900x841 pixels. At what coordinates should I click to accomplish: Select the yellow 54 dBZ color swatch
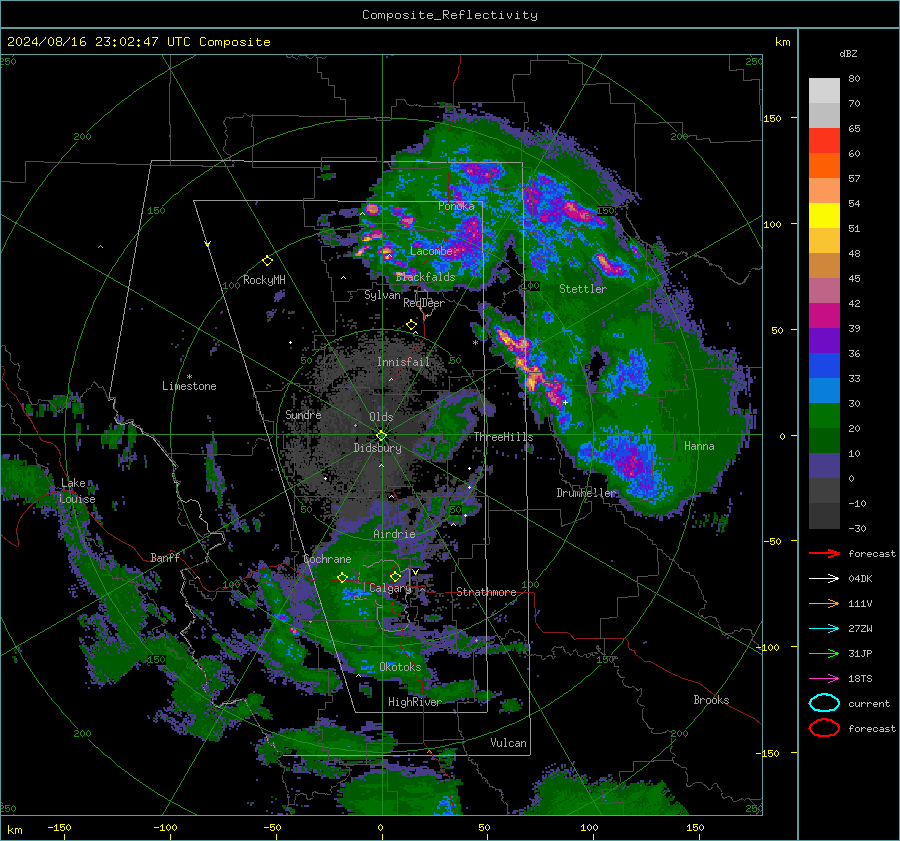824,216
